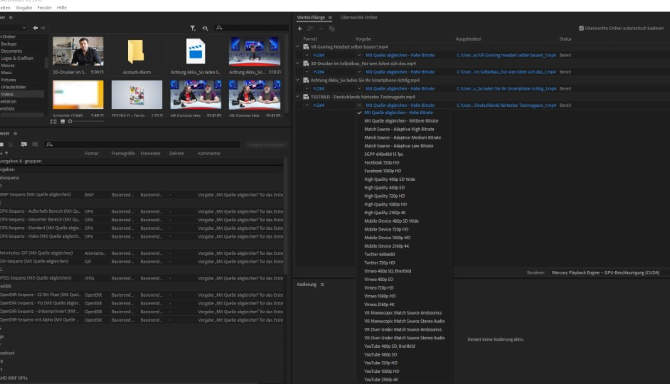Click H.264 format link for 3D Drucker
Image resolution: width=670 pixels, height=384 pixels.
pyautogui.click(x=319, y=72)
